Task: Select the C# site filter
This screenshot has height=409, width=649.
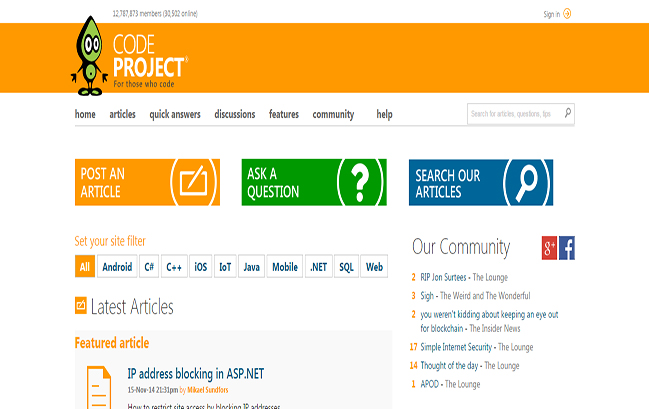Action: point(149,266)
